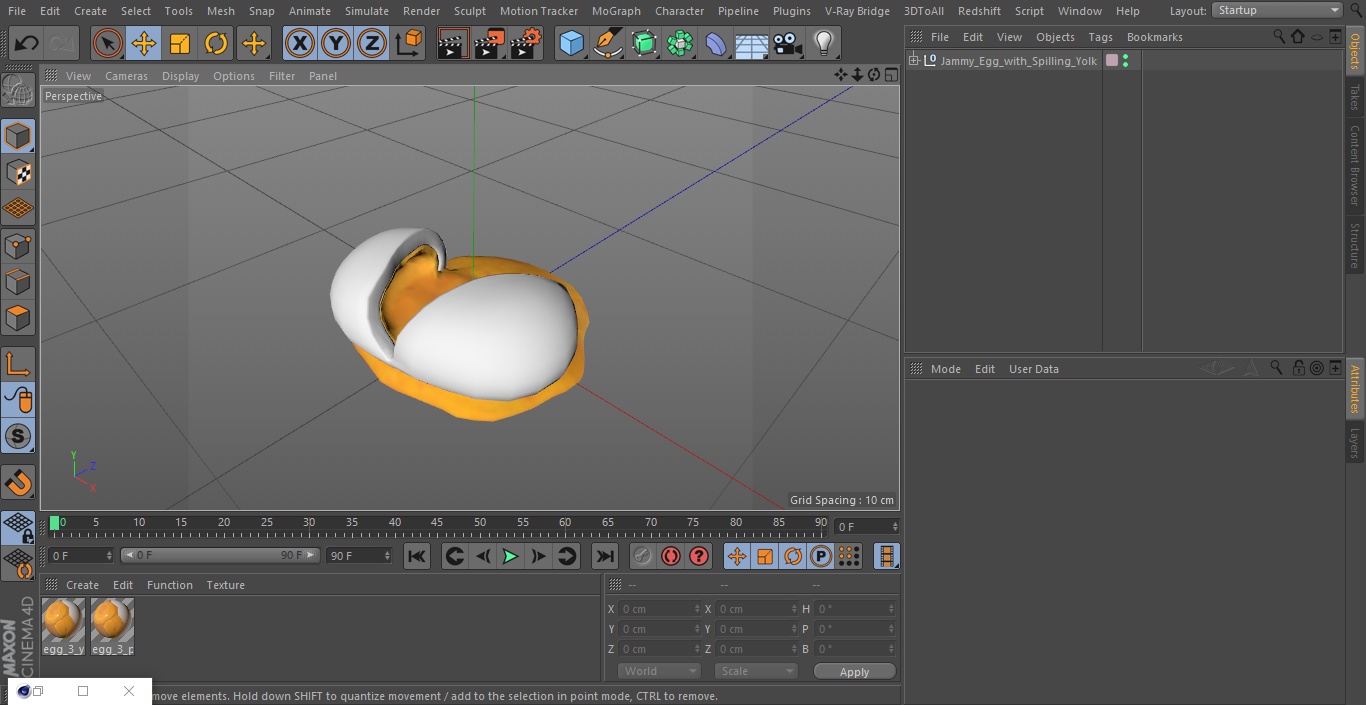Switch to Model mode
The width and height of the screenshot is (1366, 705).
[18, 136]
